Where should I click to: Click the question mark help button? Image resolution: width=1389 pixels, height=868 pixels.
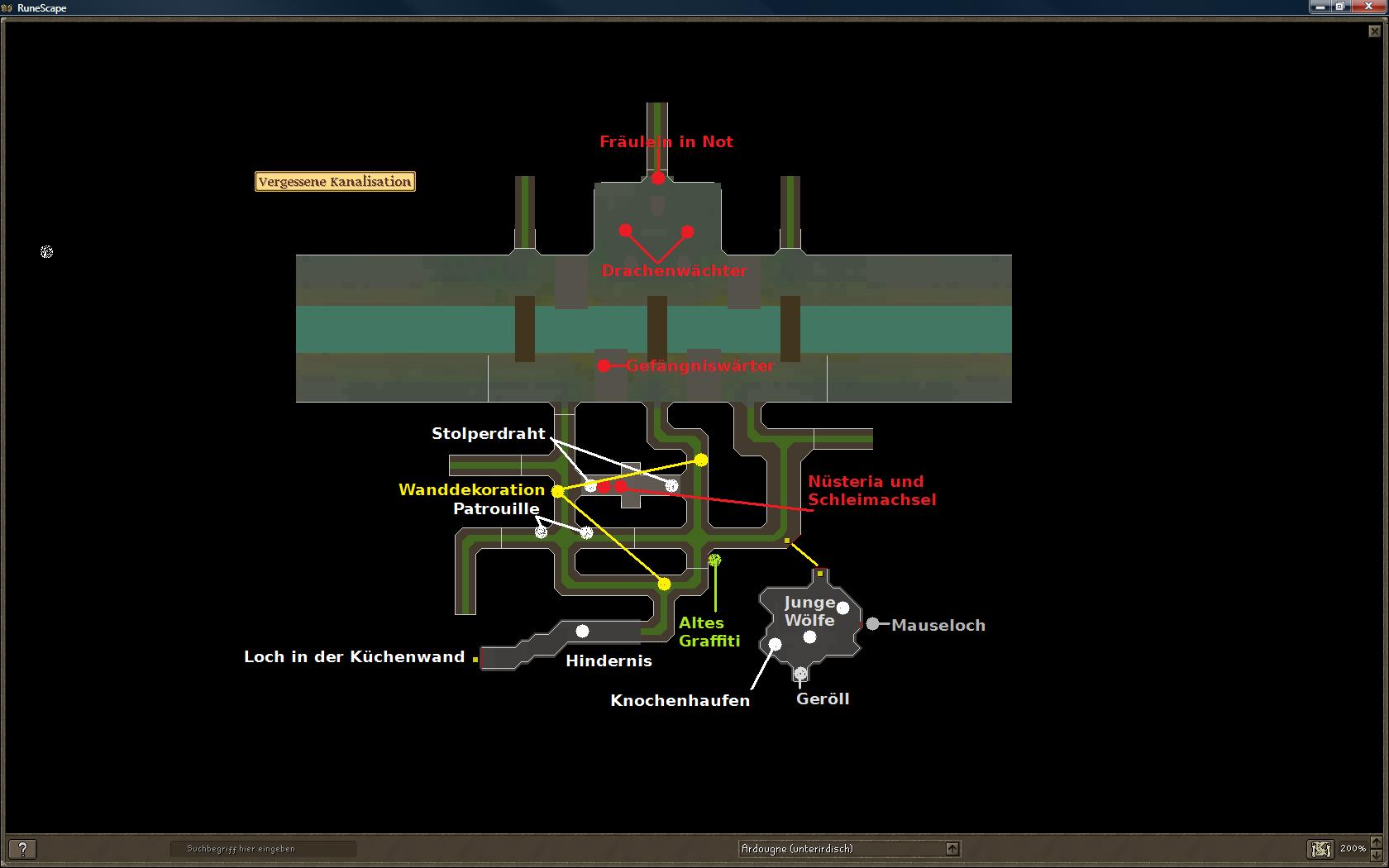(x=22, y=849)
